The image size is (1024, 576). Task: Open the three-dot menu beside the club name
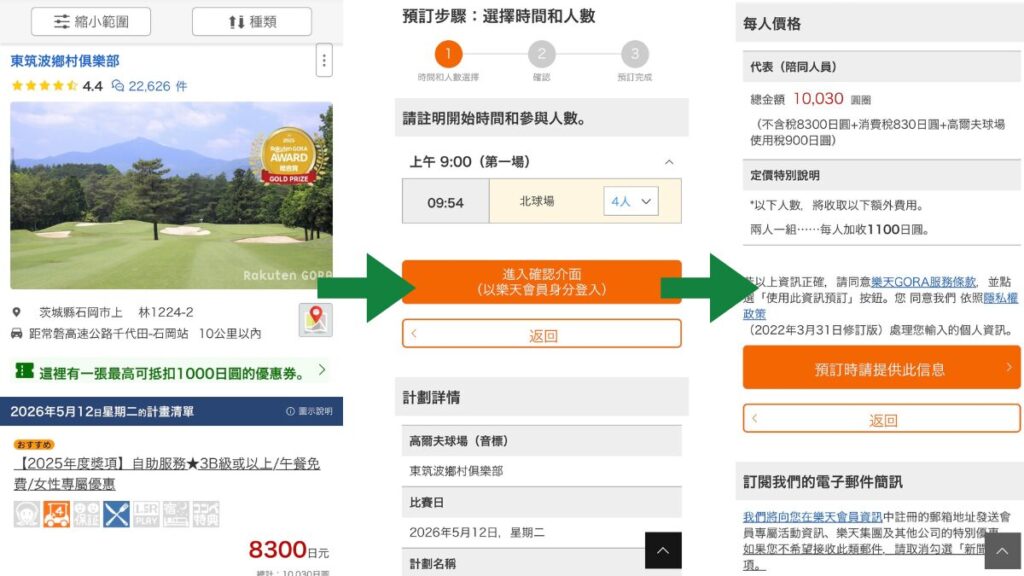pyautogui.click(x=323, y=61)
